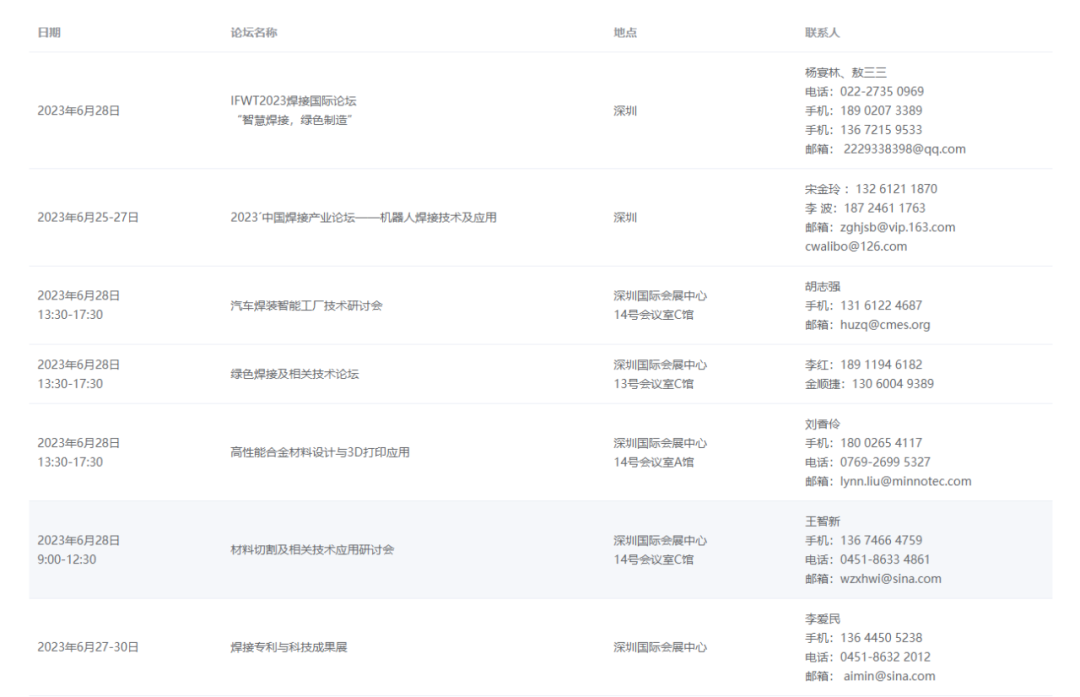Viewport: 1080px width, 697px height.
Task: Click the 地点 column header
Action: pos(625,31)
